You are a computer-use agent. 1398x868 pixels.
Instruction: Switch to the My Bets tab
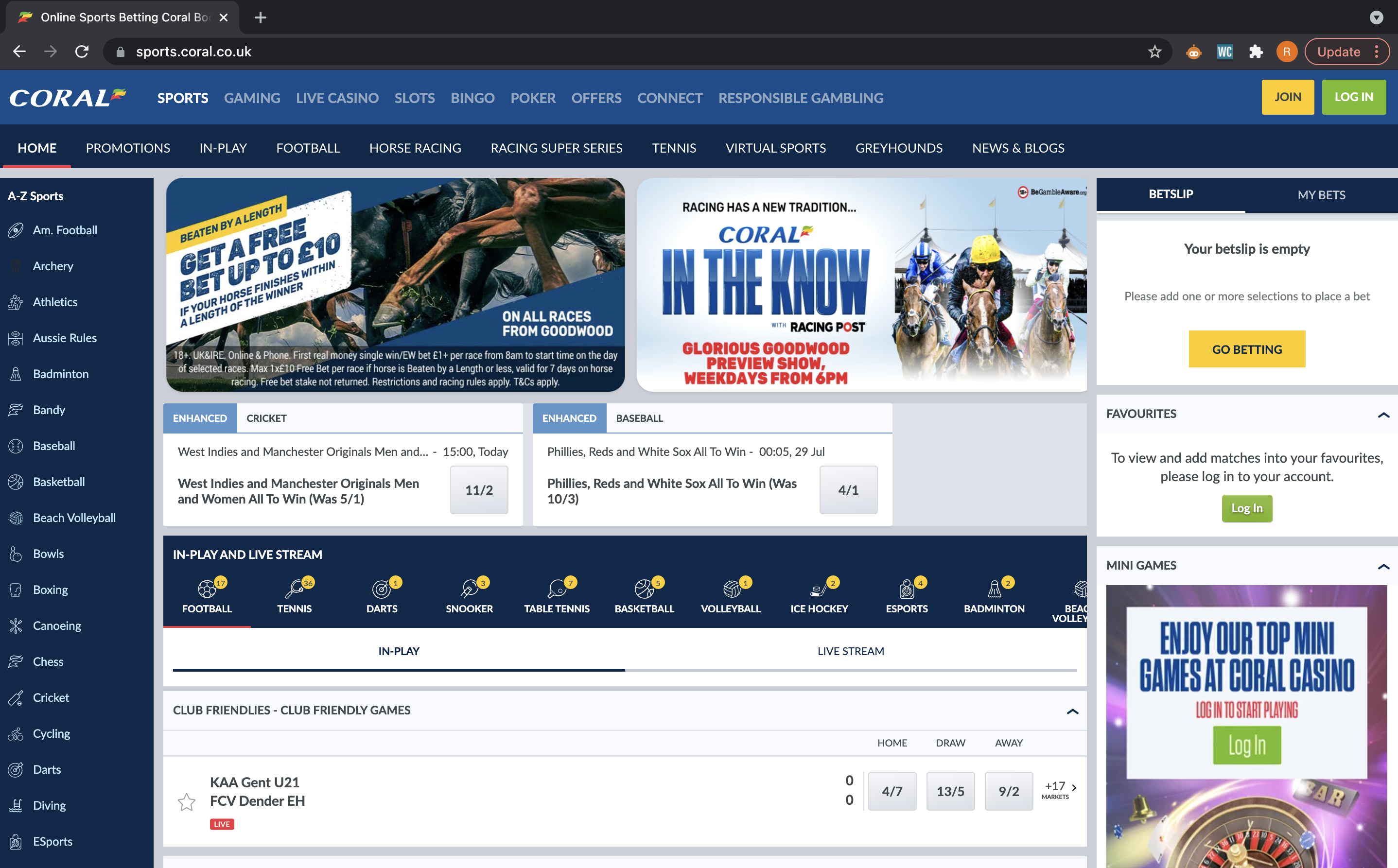[x=1321, y=194]
